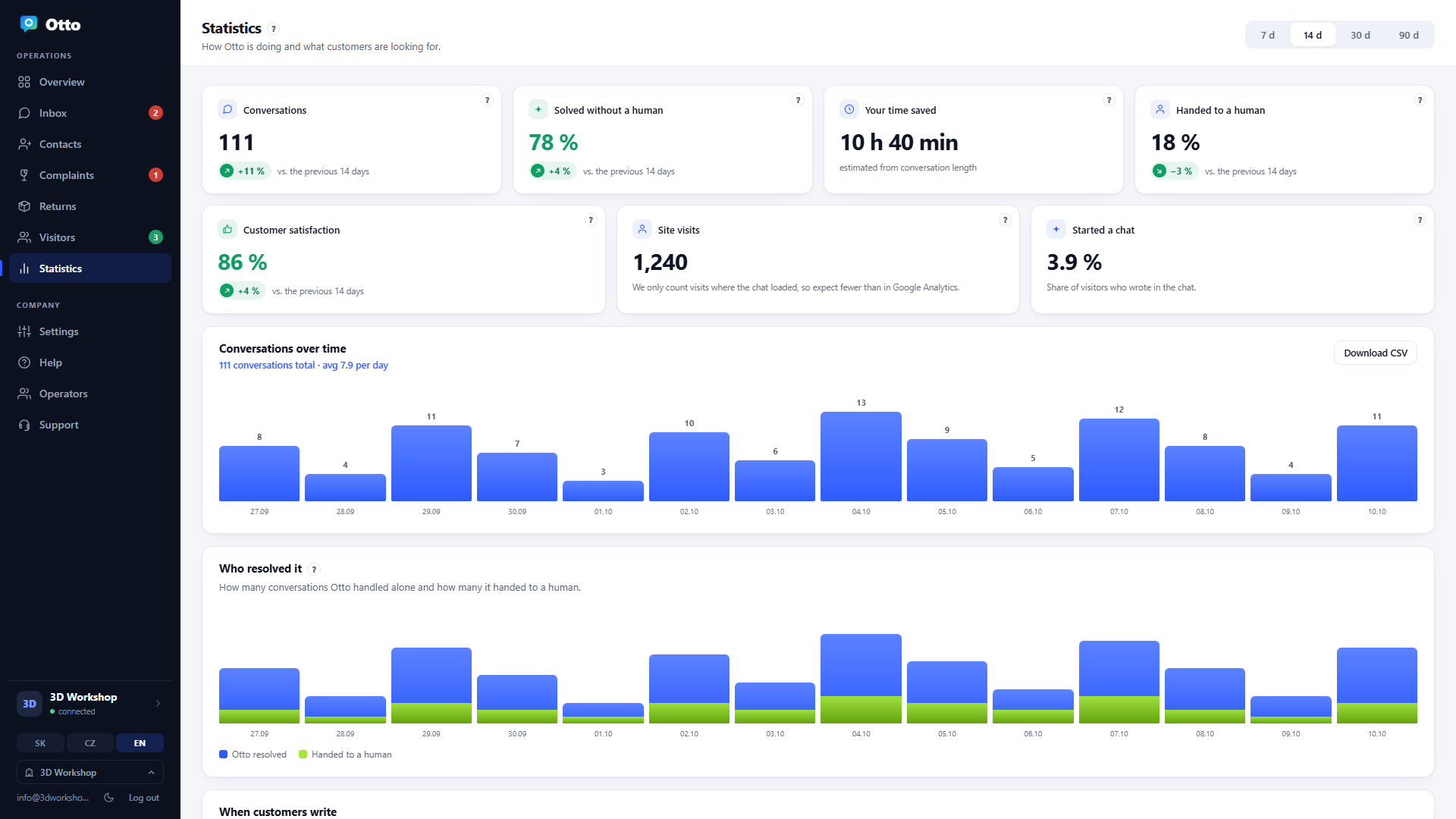
Task: Open Settings from the sidebar
Action: pyautogui.click(x=90, y=331)
